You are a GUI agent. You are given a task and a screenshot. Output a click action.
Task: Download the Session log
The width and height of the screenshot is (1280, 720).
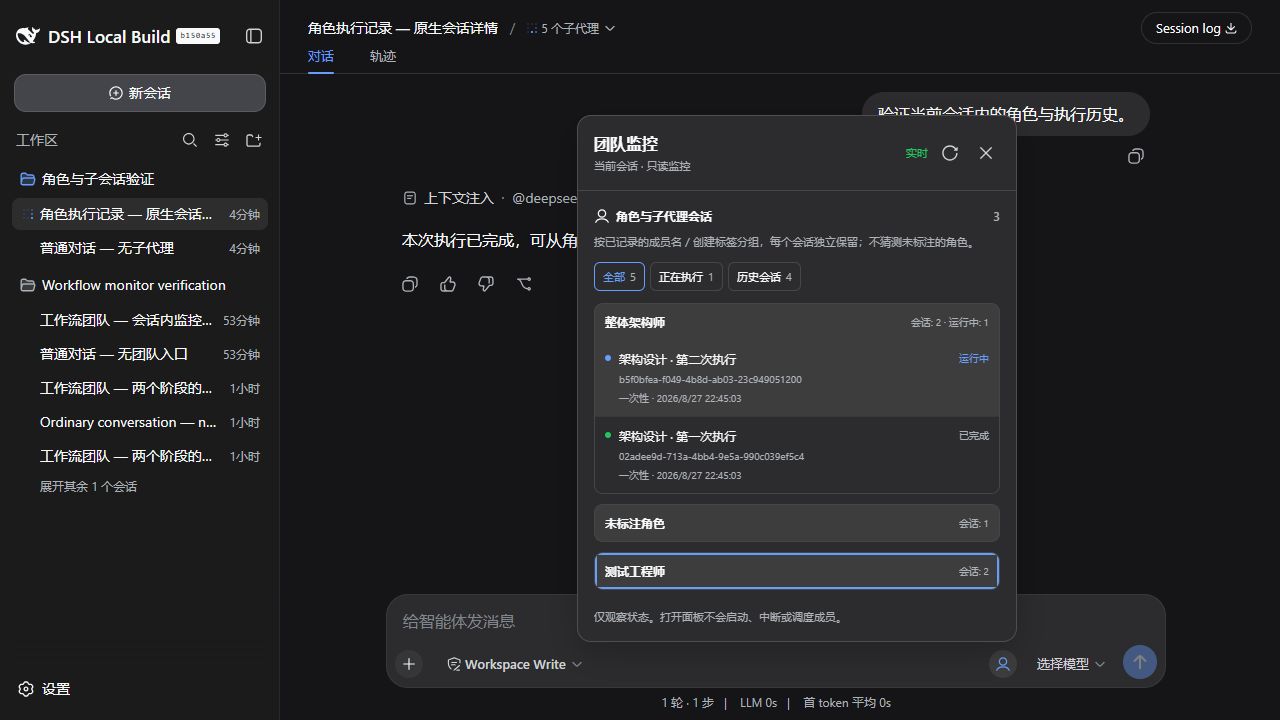coord(1196,28)
